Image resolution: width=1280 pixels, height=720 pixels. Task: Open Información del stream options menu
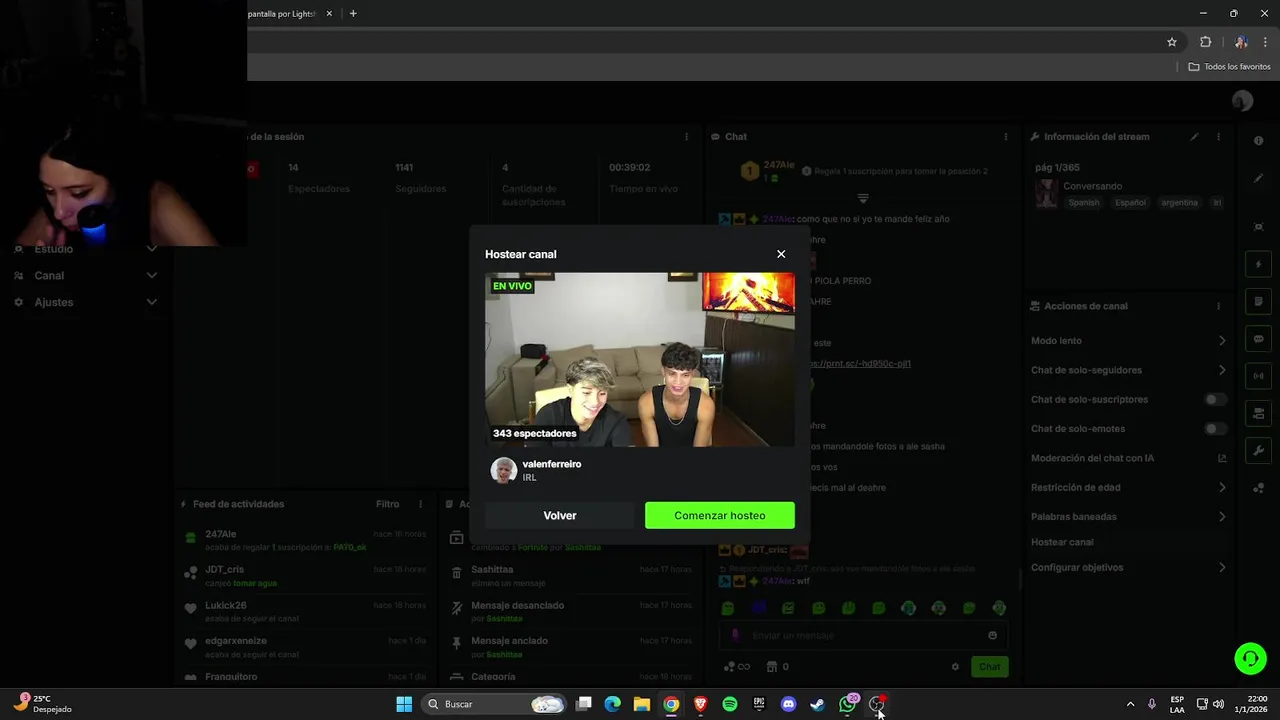[1218, 137]
